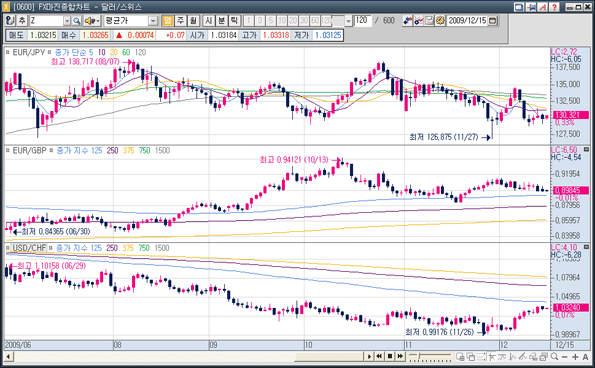The height and width of the screenshot is (368, 595).
Task: Click the small square icon before EUR/JPY label
Action: click(8, 52)
